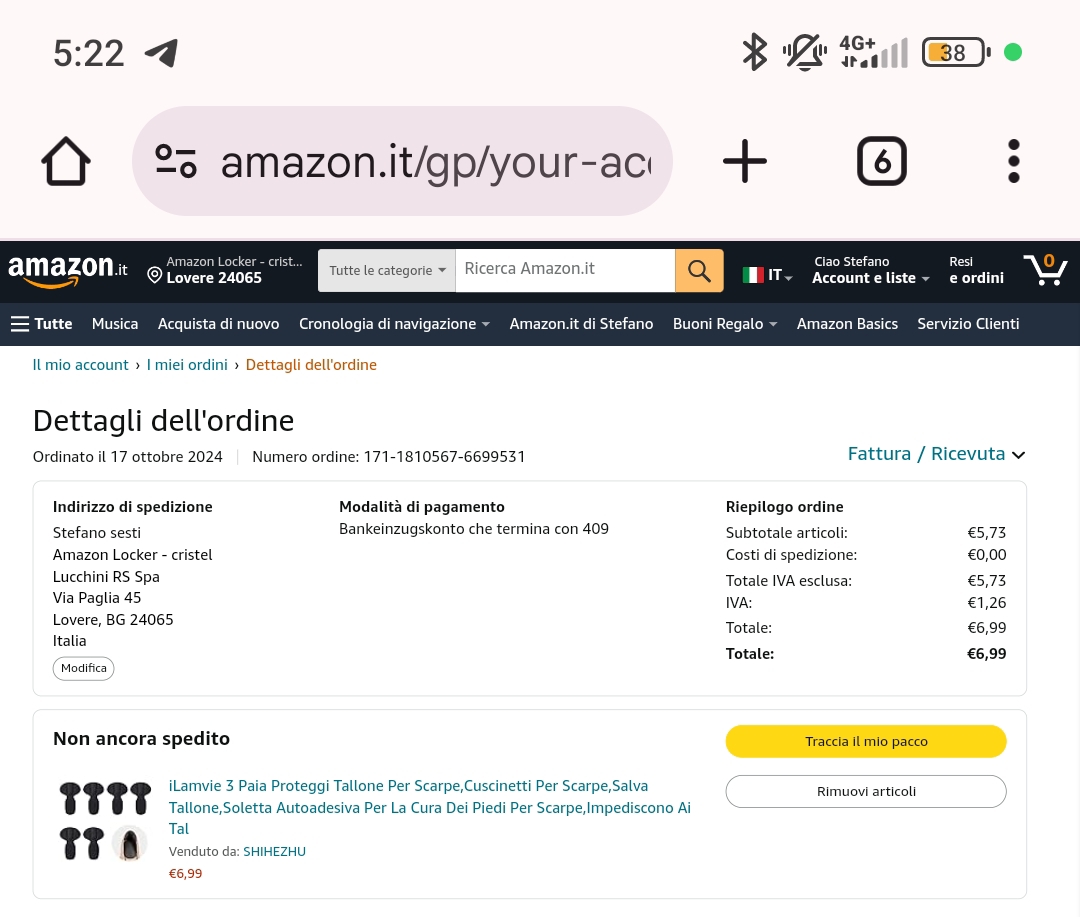The height and width of the screenshot is (917, 1080).
Task: Click the Rimuovi articoli button
Action: tap(866, 791)
